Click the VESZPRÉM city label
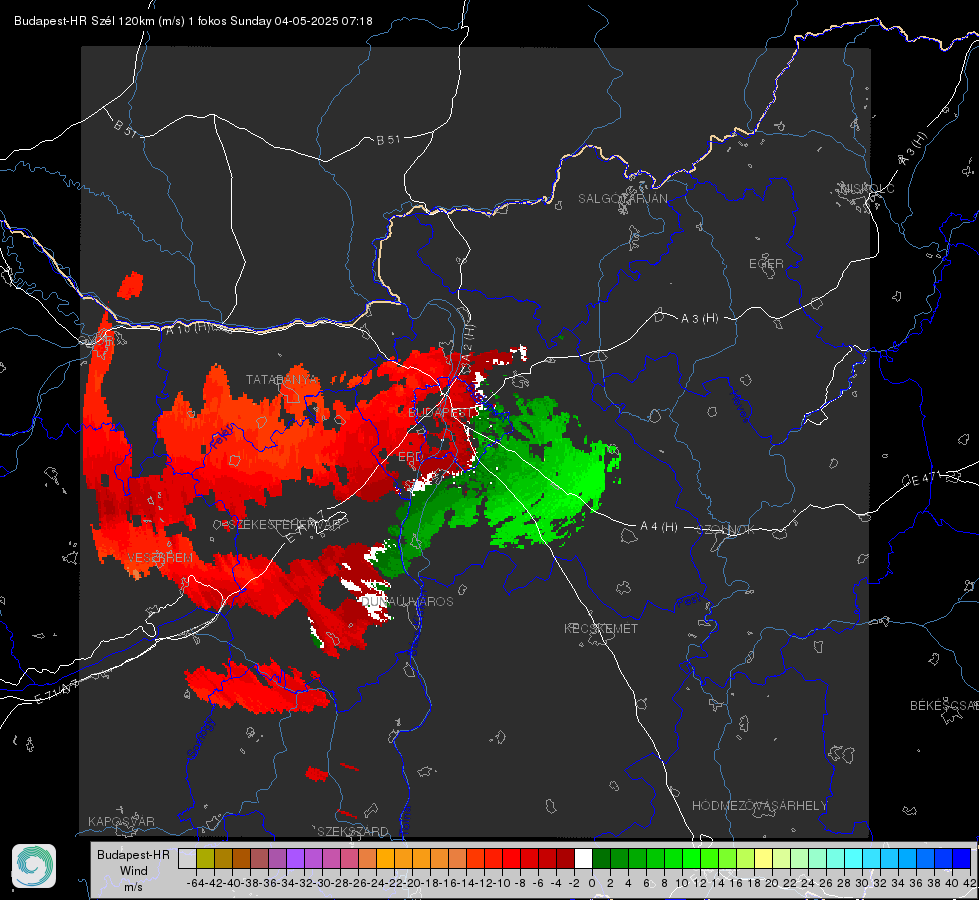 (x=160, y=557)
